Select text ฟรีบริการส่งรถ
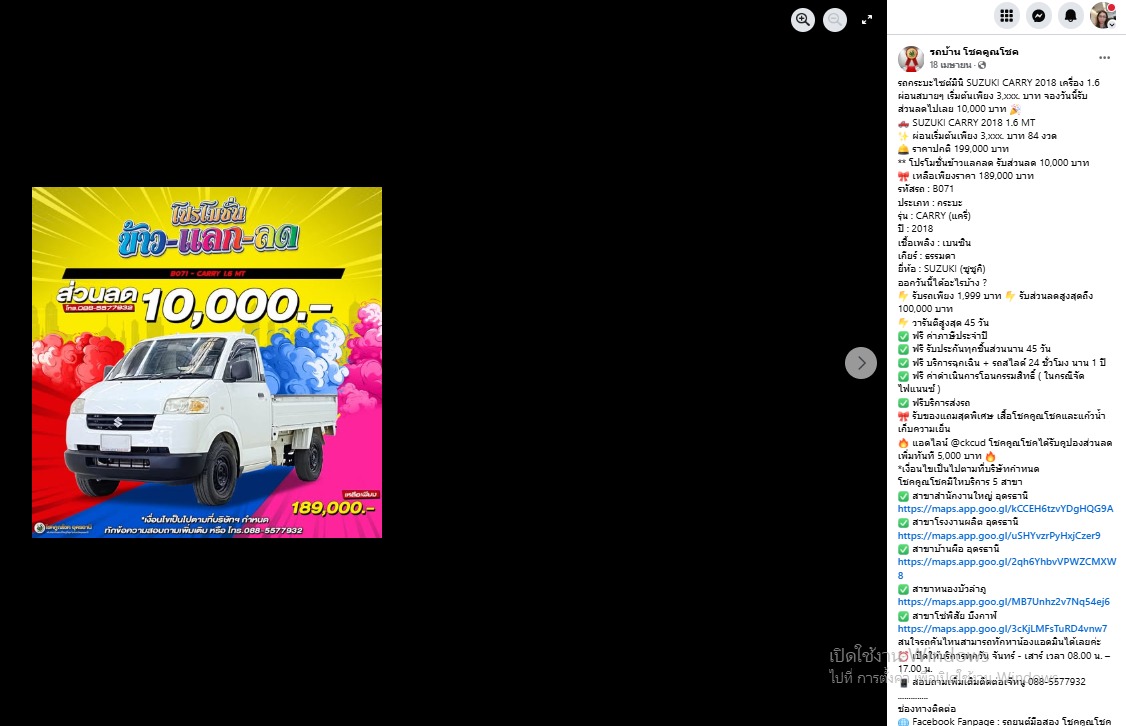This screenshot has height=726, width=1126. coord(941,402)
